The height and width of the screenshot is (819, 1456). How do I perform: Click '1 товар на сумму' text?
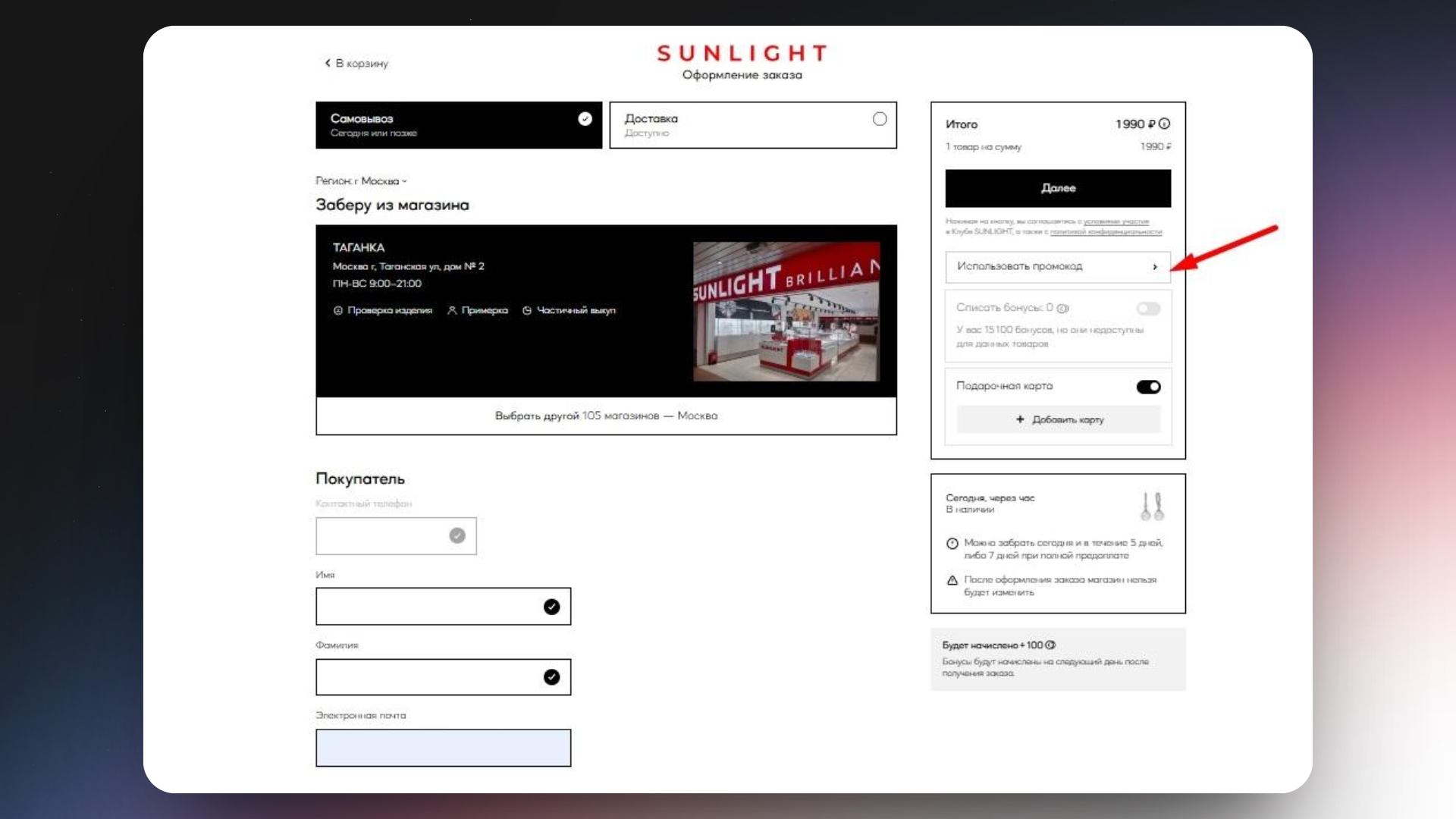(x=984, y=147)
